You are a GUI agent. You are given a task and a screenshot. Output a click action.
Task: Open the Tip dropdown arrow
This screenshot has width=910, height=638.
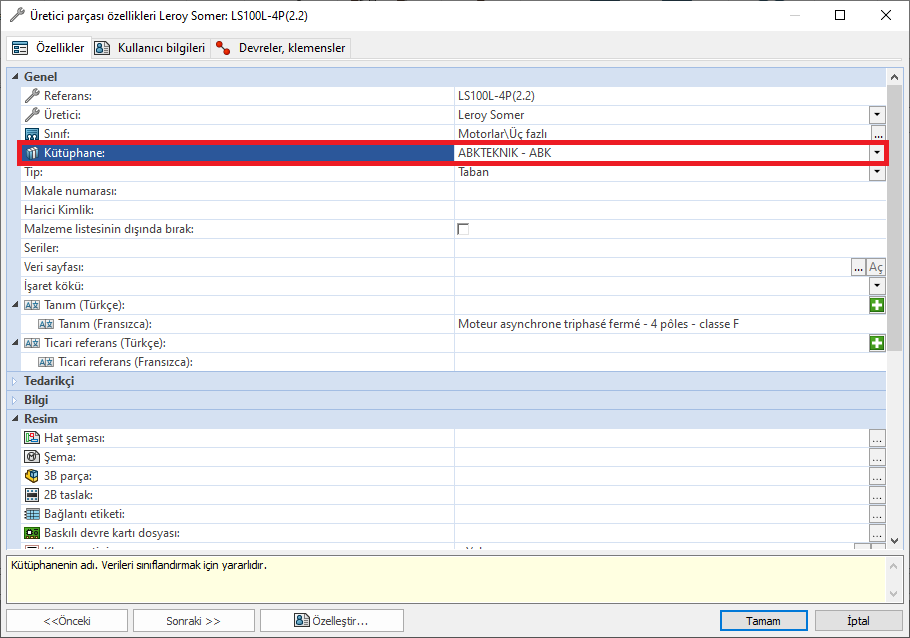pyautogui.click(x=877, y=172)
